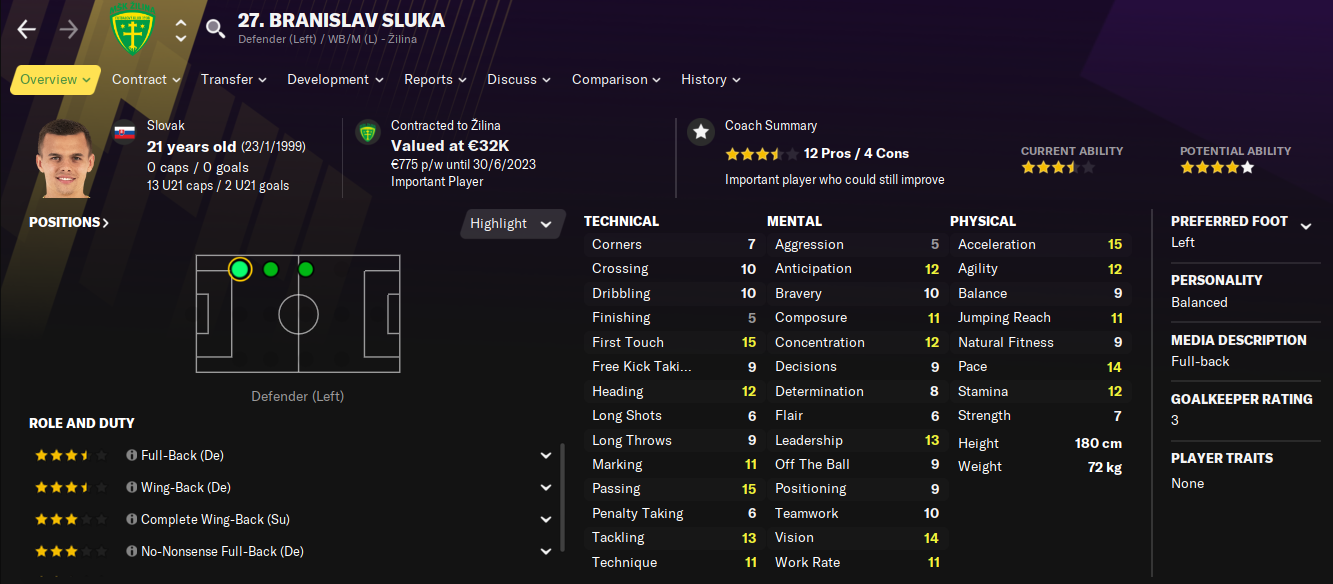Click the Positions heading link
Image resolution: width=1333 pixels, height=584 pixels.
coord(69,222)
